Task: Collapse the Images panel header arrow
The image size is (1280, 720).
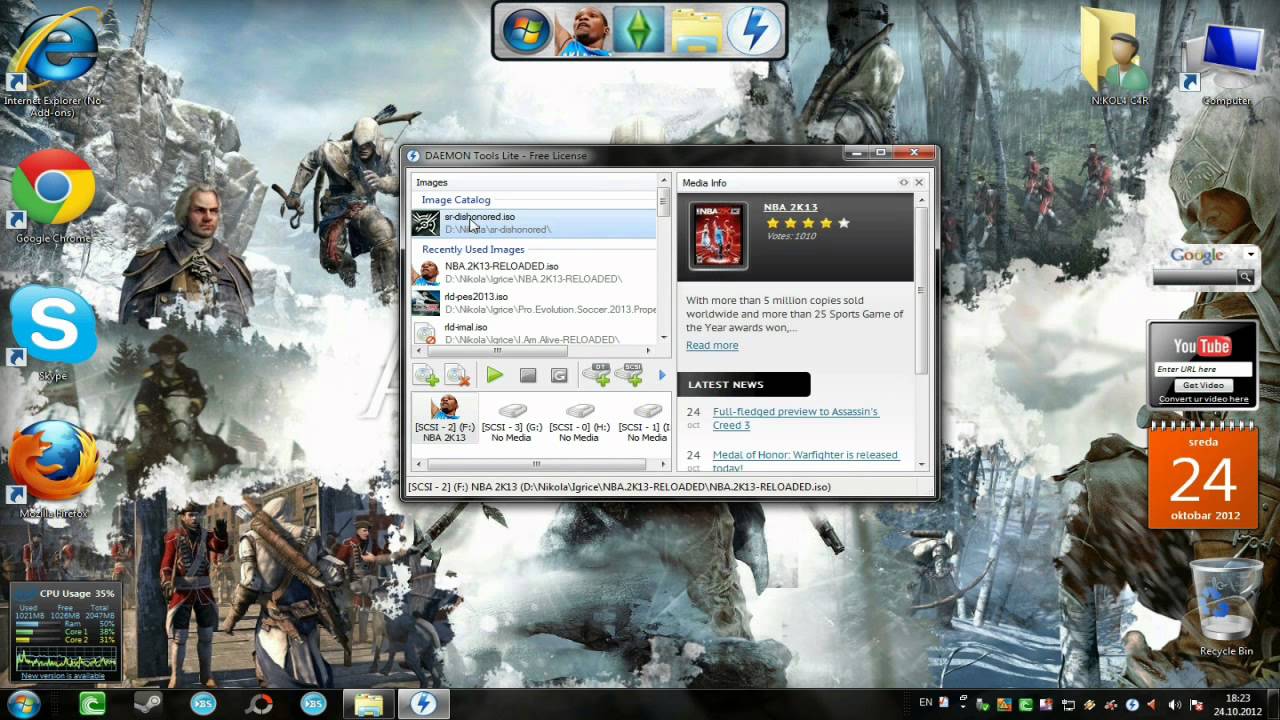Action: click(x=663, y=182)
